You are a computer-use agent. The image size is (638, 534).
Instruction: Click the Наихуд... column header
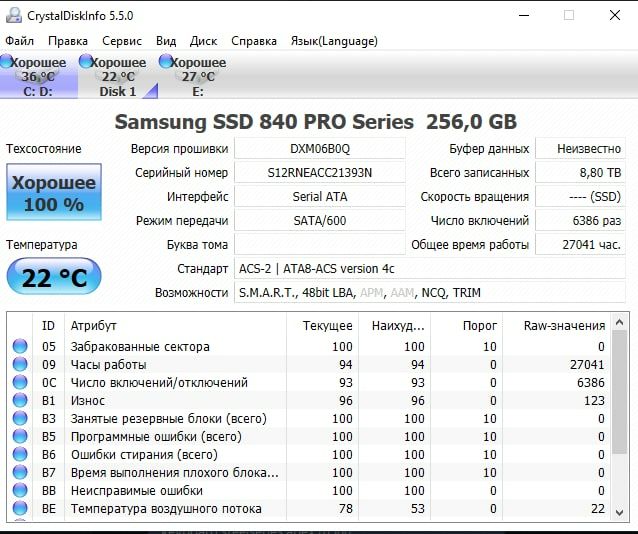point(394,326)
